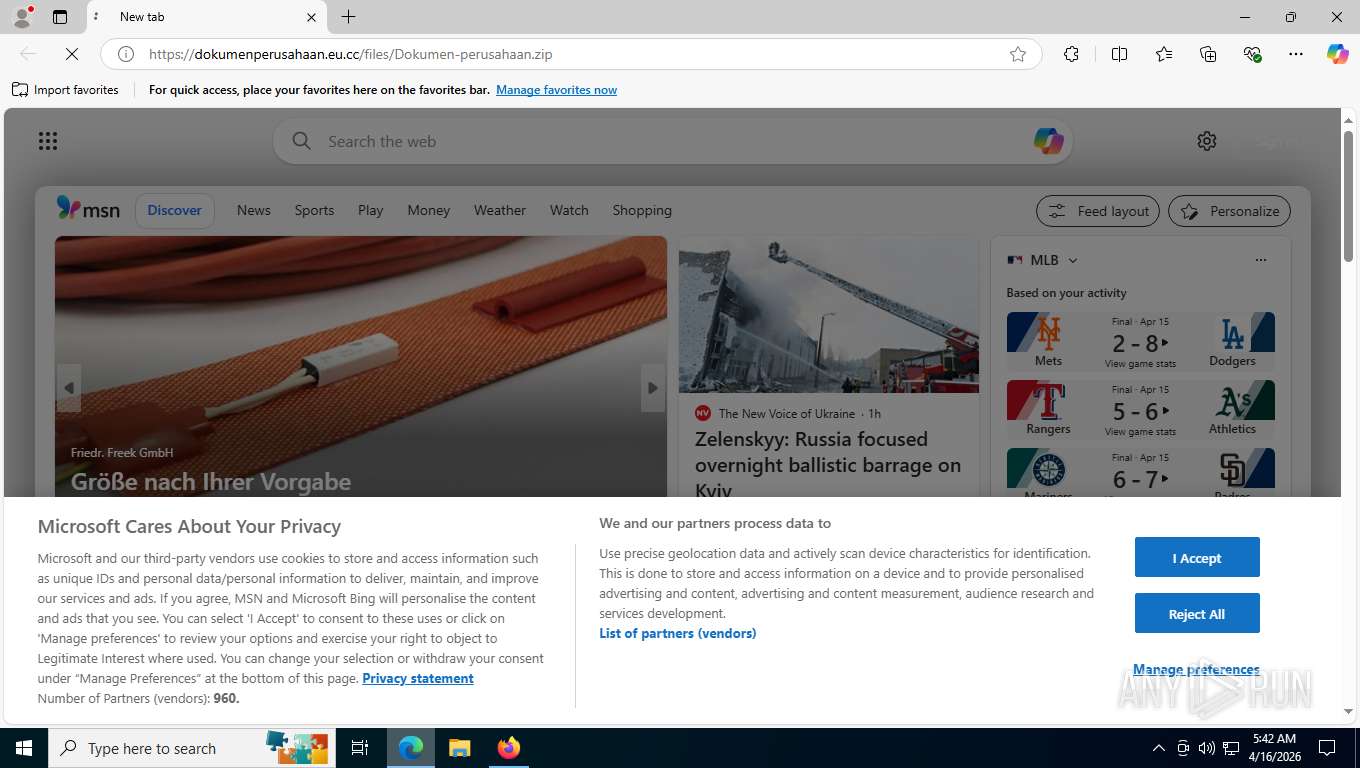Open the Windows Start menu
This screenshot has height=768, width=1360.
tap(24, 748)
